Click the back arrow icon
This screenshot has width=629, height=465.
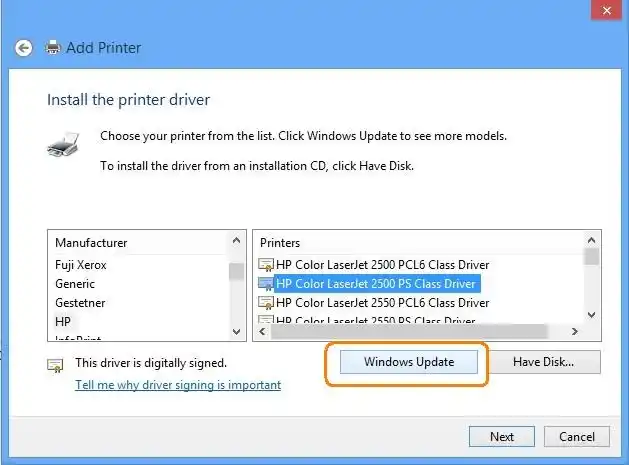tap(24, 48)
